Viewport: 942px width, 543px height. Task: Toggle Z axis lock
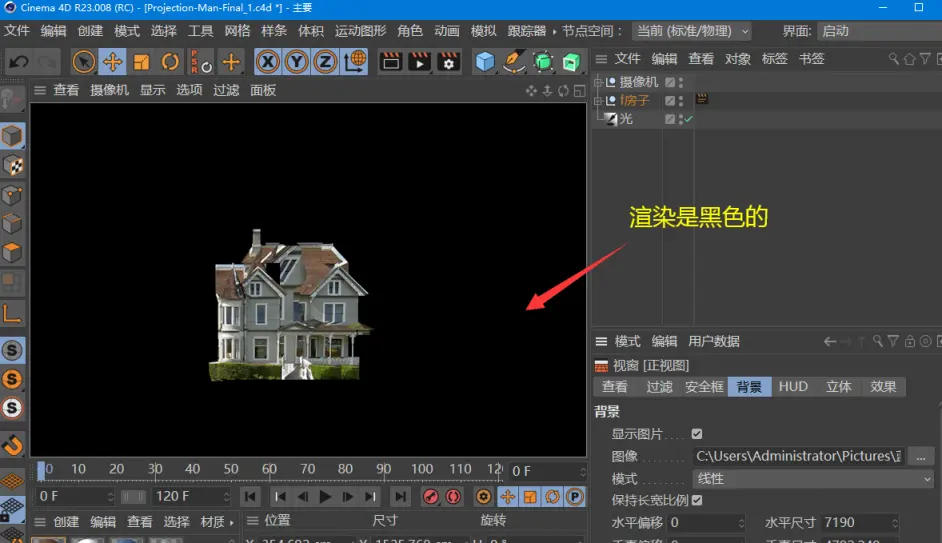pyautogui.click(x=325, y=61)
